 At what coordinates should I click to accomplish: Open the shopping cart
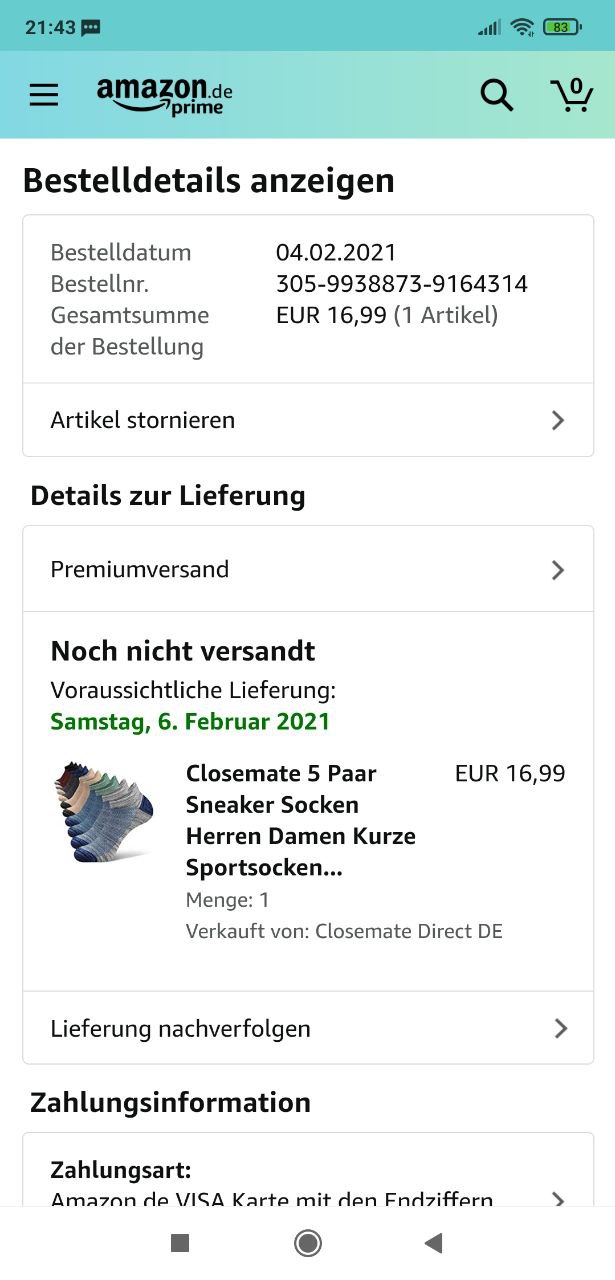(x=572, y=94)
